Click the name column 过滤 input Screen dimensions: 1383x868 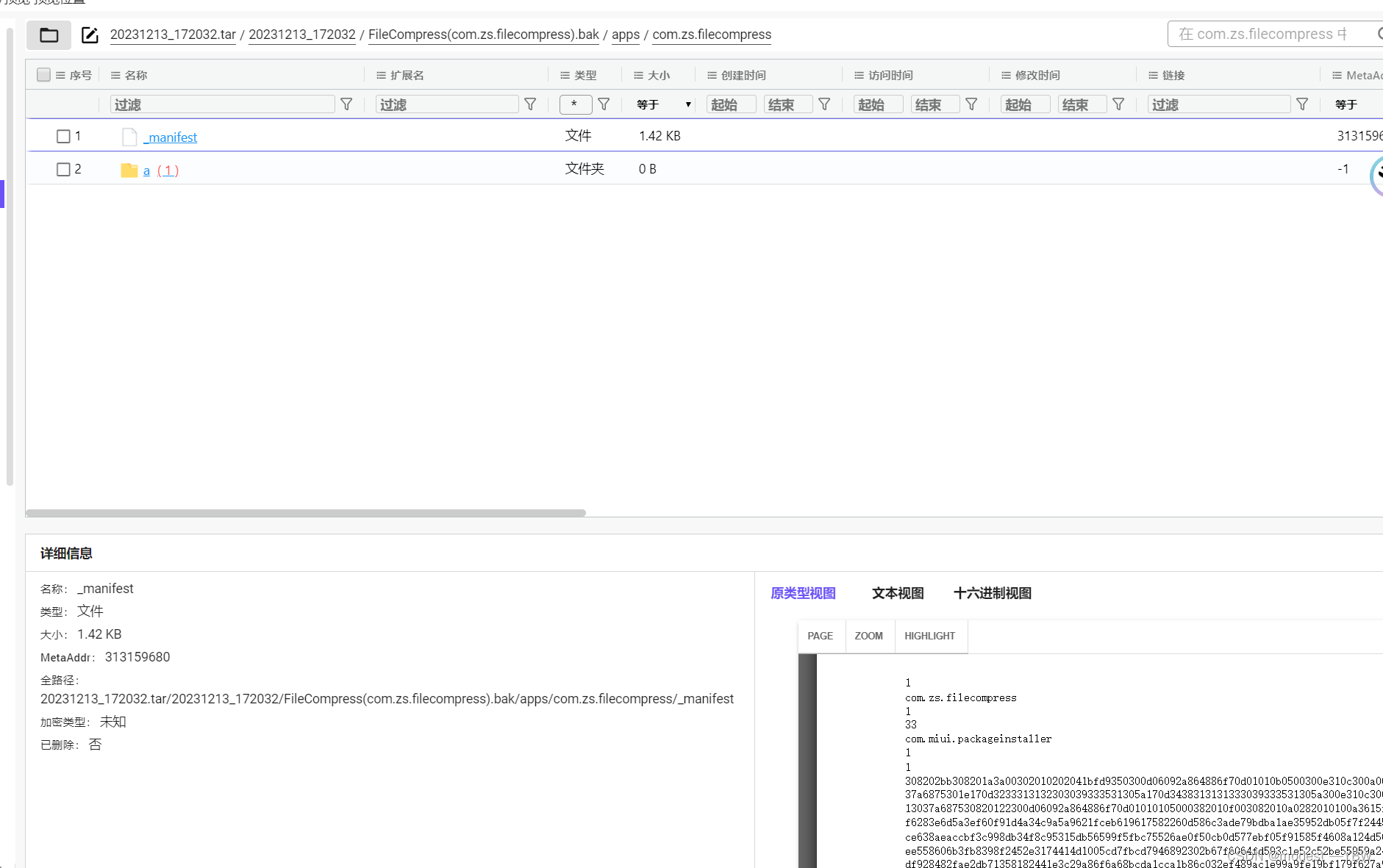coord(223,104)
